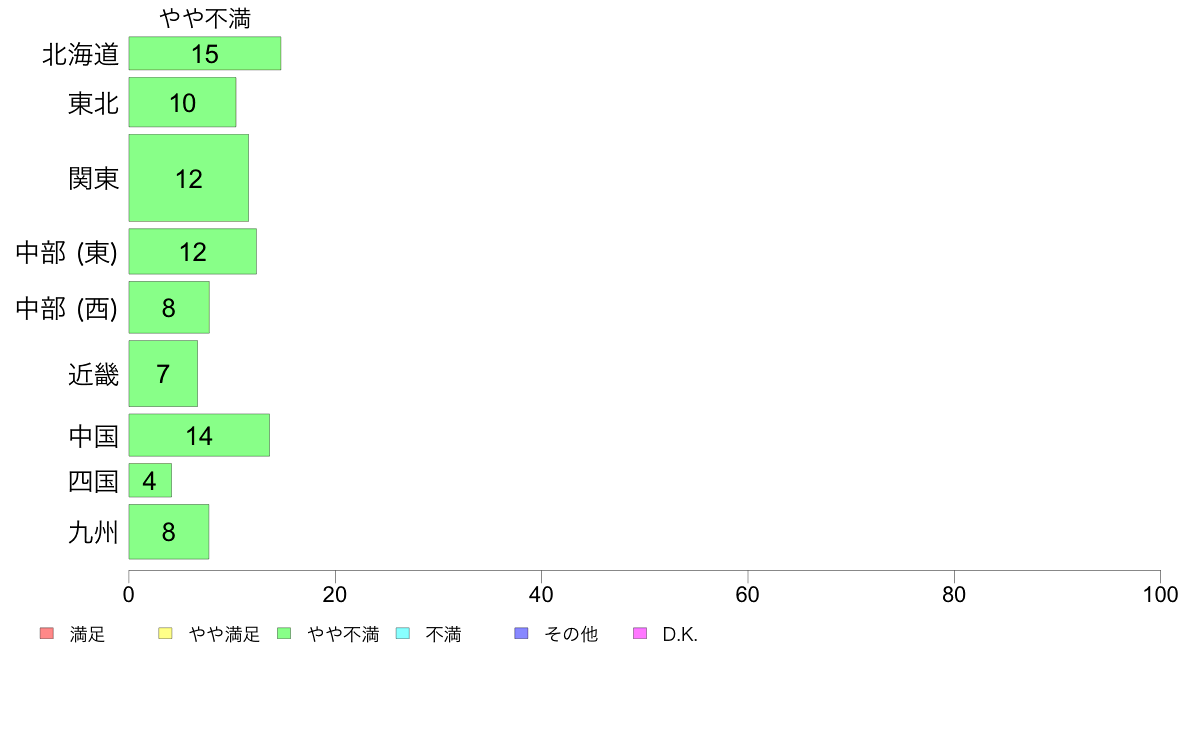Click the D.K. legend text label
This screenshot has height=736, width=1188.
pyautogui.click(x=680, y=634)
